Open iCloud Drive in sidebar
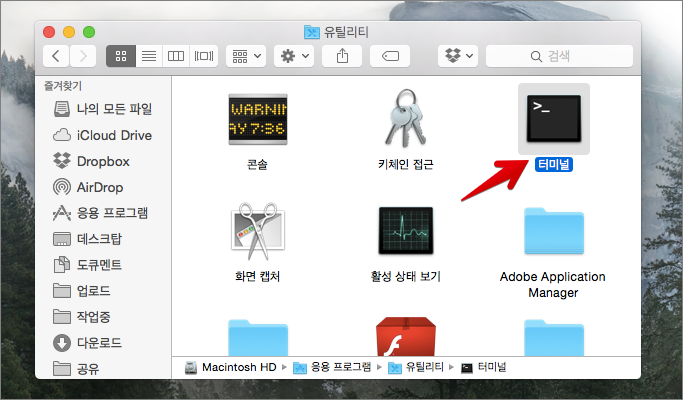 click(103, 135)
